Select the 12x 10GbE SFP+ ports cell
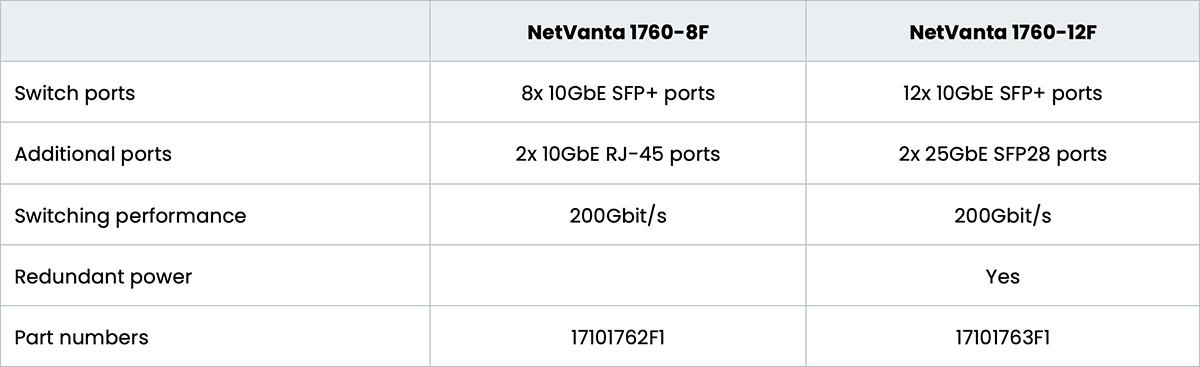This screenshot has width=1200, height=367. click(x=1002, y=93)
